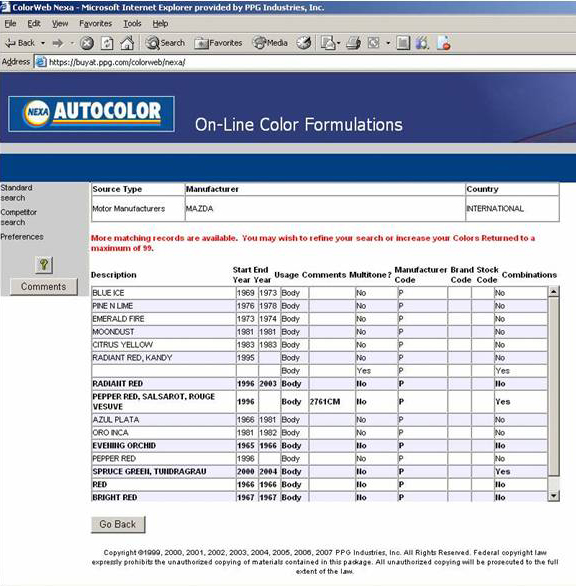Viewport: 576px width, 586px height.
Task: Click the Refresh page icon
Action: (107, 43)
